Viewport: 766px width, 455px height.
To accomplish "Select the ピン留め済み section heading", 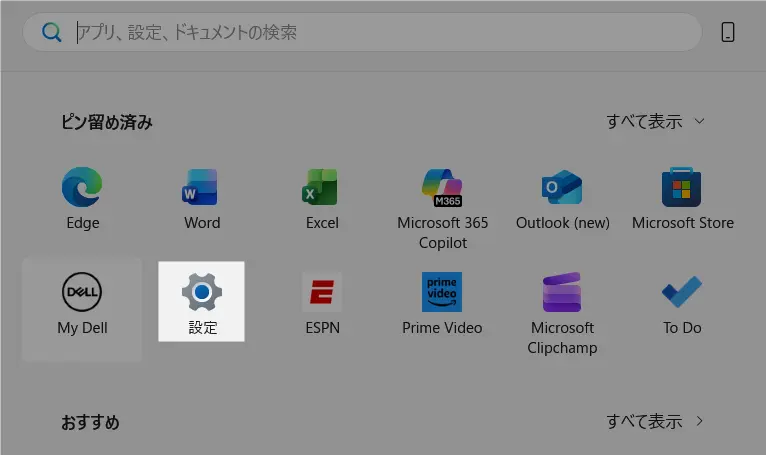I will 107,122.
